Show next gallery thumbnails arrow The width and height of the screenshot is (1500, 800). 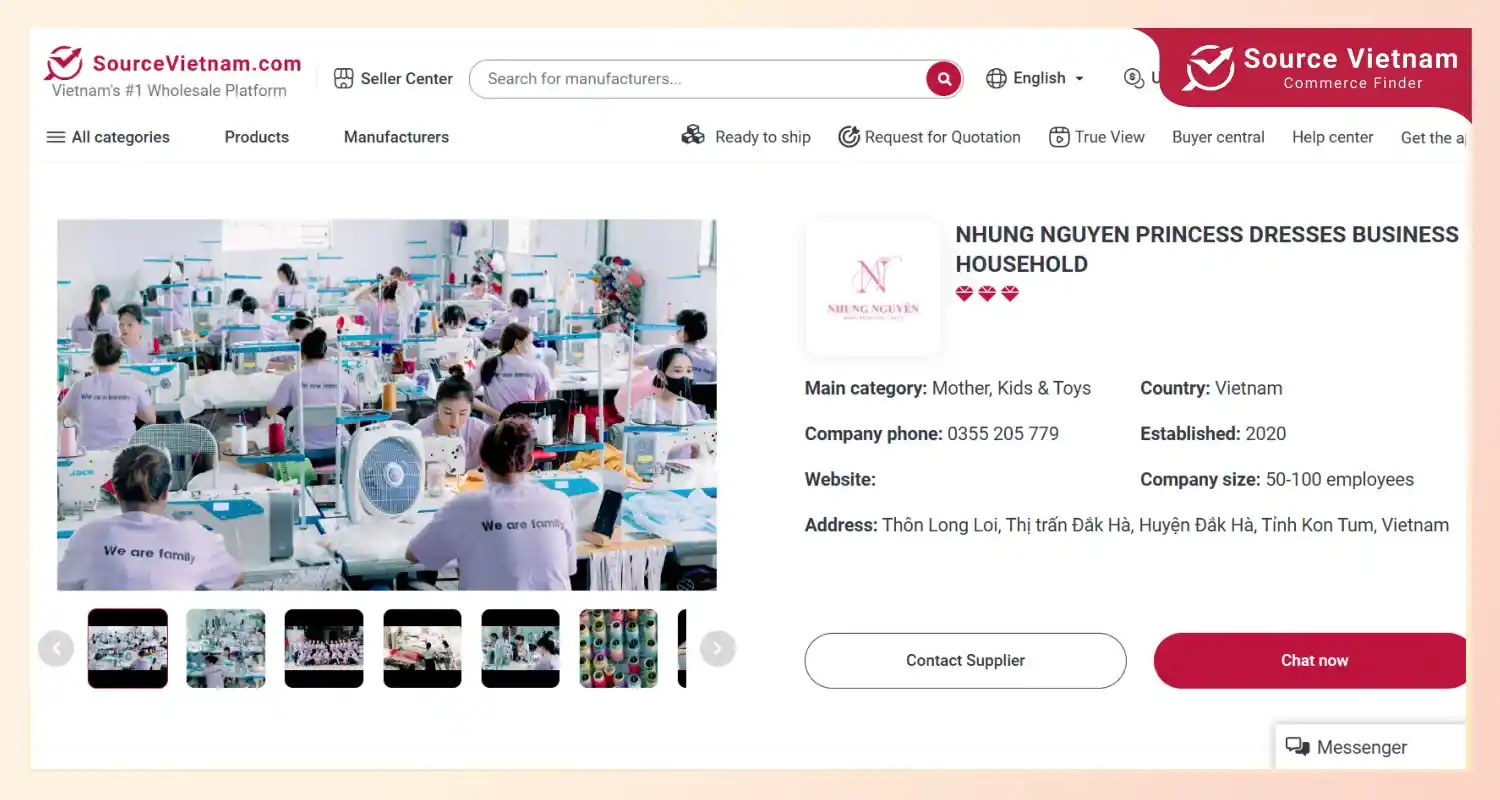717,649
